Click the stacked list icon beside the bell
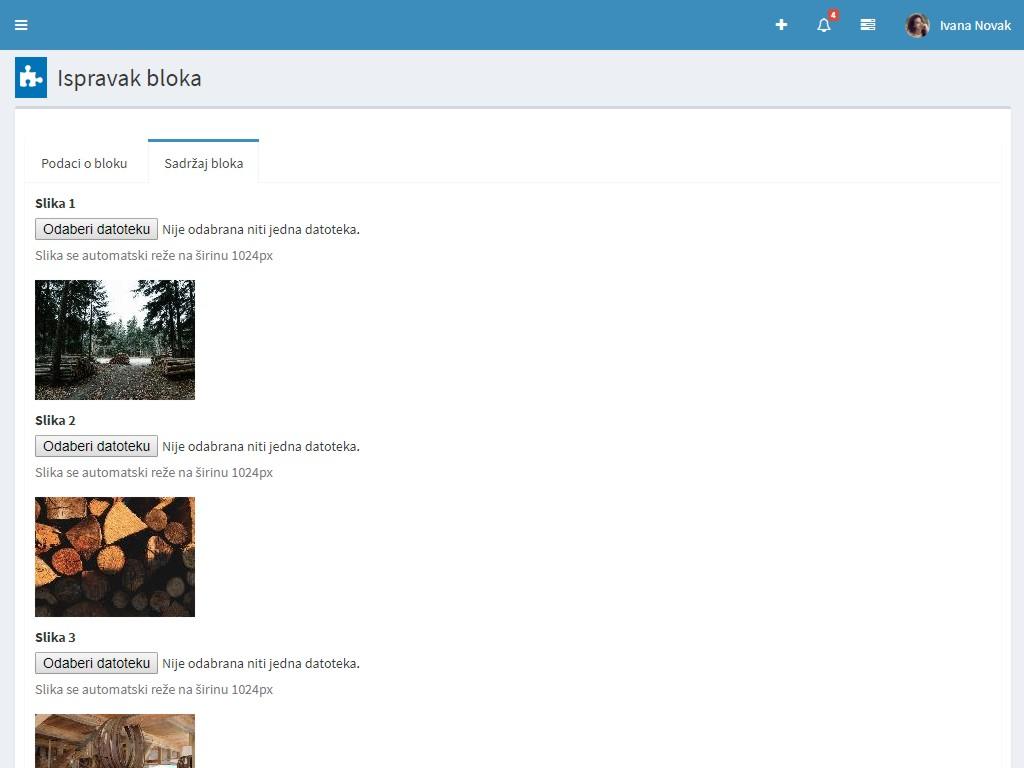The image size is (1024, 768). (868, 25)
